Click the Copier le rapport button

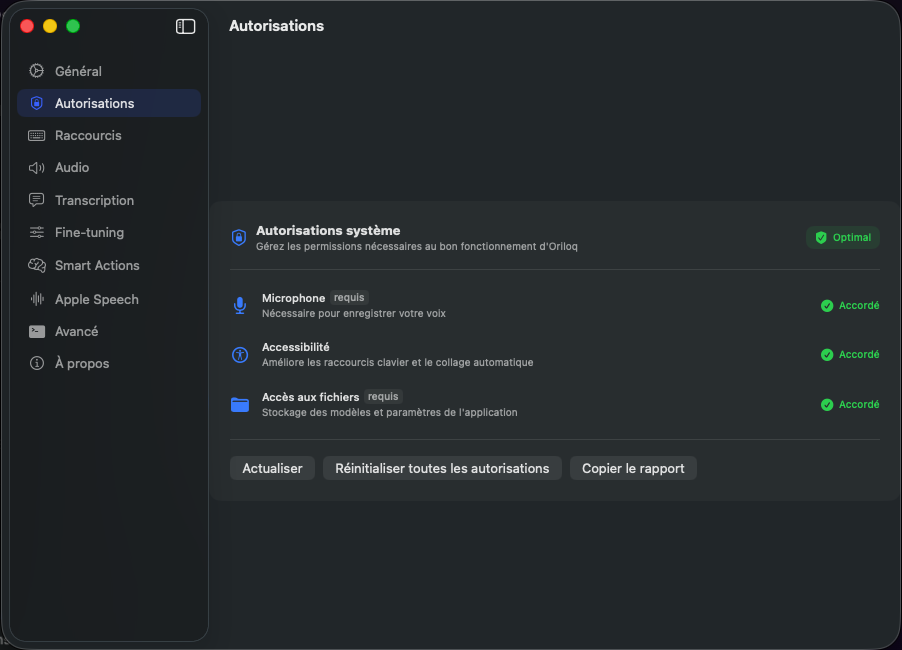point(633,468)
